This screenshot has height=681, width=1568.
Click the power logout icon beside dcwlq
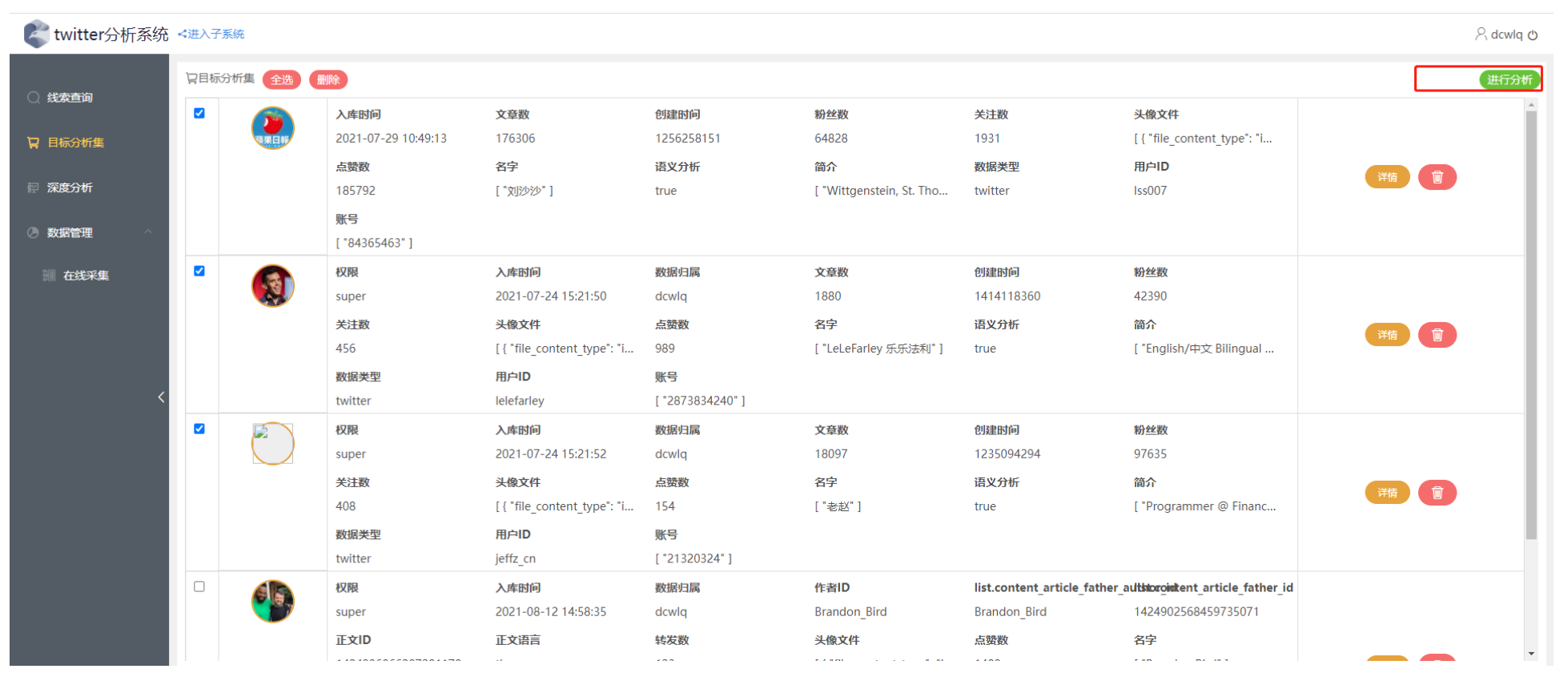click(1533, 35)
